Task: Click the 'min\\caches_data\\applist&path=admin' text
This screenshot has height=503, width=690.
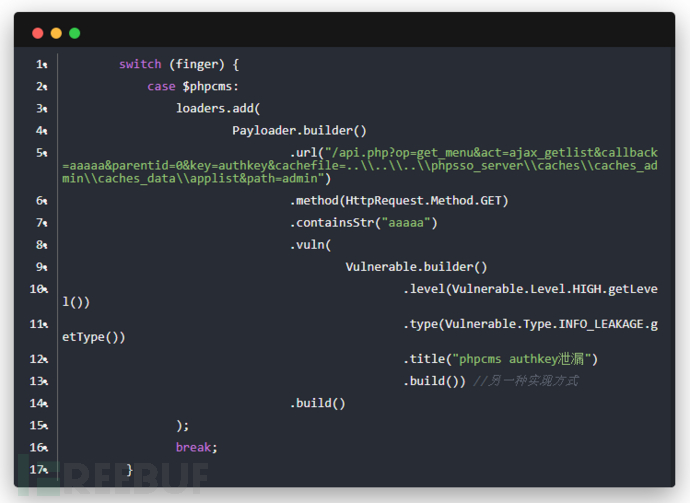Action: [190, 178]
